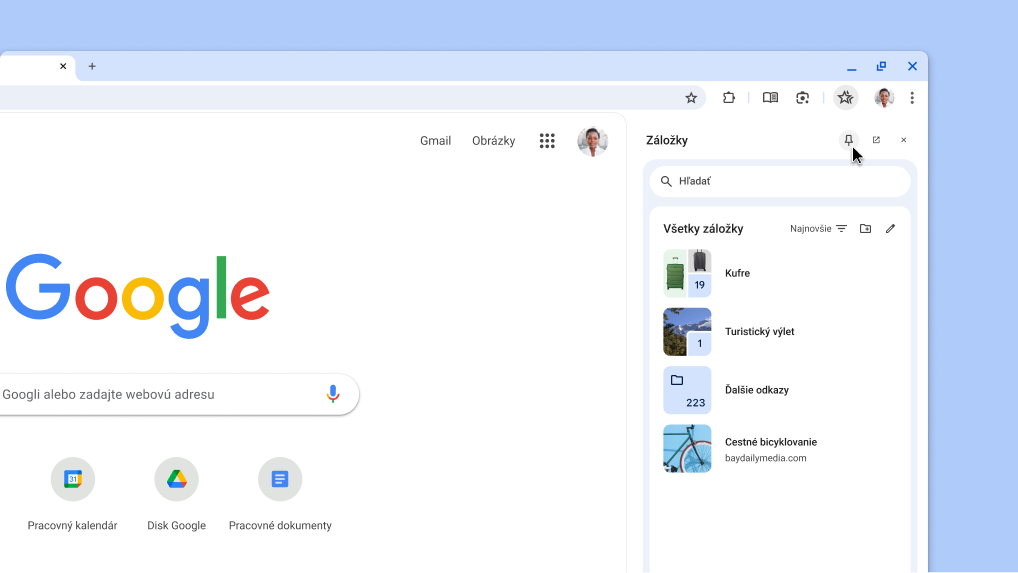Click the Google Lens screenshot search icon
Screen dimensions: 1018x573
[802, 98]
